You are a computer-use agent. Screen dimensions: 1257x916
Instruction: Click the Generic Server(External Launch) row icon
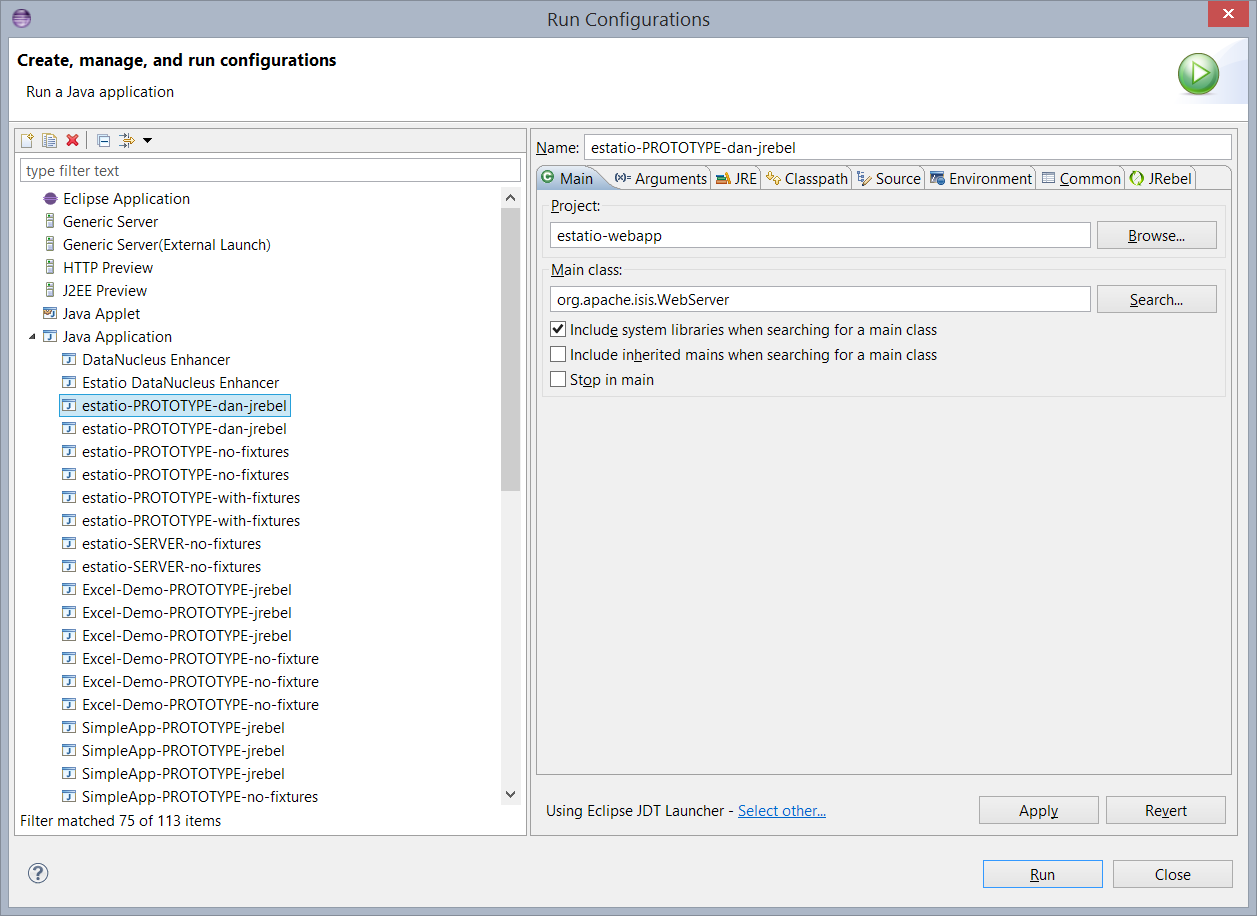(x=50, y=245)
